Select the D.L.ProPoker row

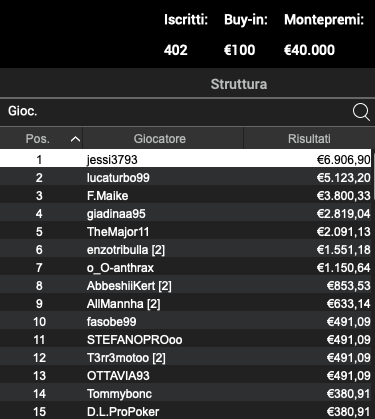click(185, 411)
